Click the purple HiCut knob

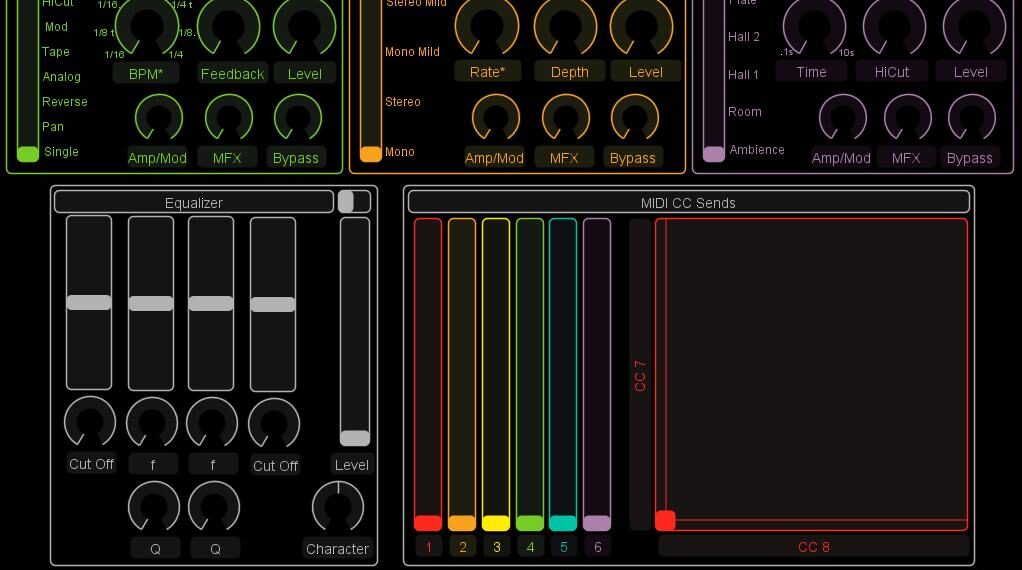894,26
